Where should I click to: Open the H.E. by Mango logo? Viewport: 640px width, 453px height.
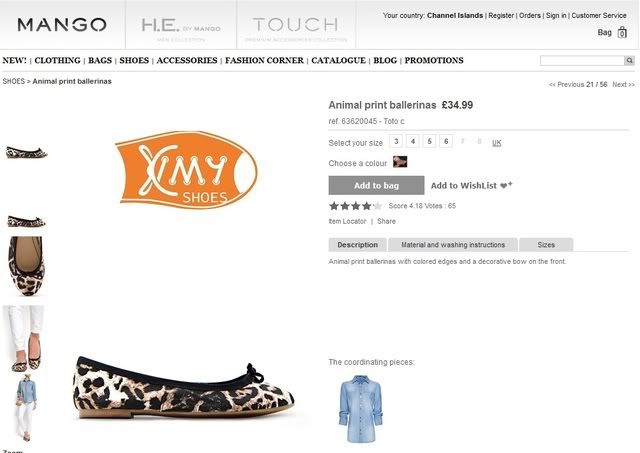tap(181, 25)
